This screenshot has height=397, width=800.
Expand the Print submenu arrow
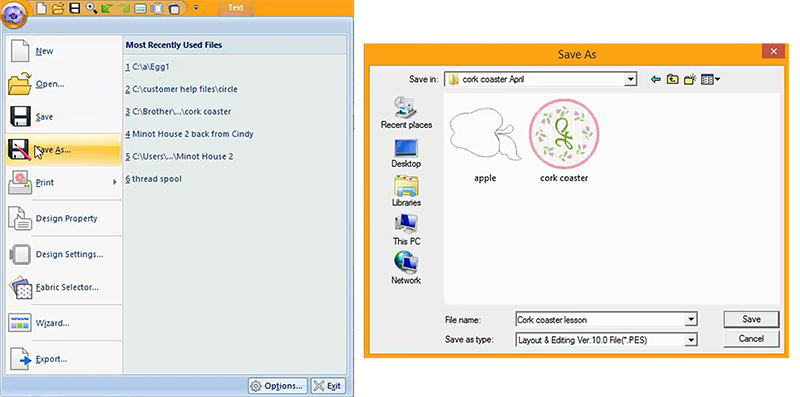(x=115, y=182)
